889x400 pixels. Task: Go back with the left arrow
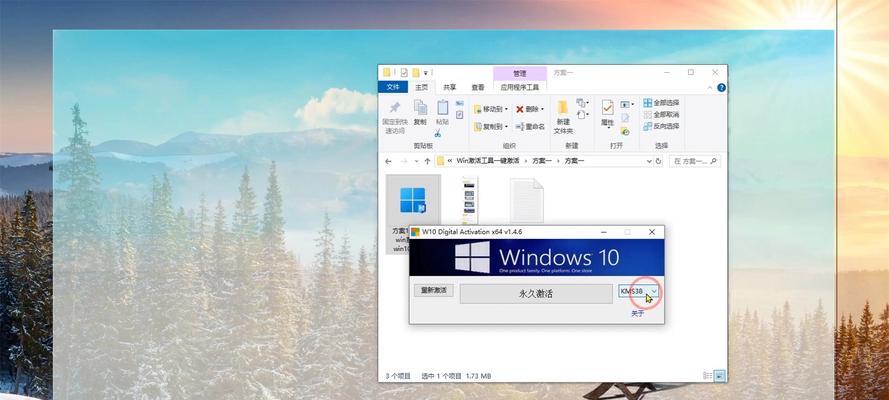tap(388, 161)
